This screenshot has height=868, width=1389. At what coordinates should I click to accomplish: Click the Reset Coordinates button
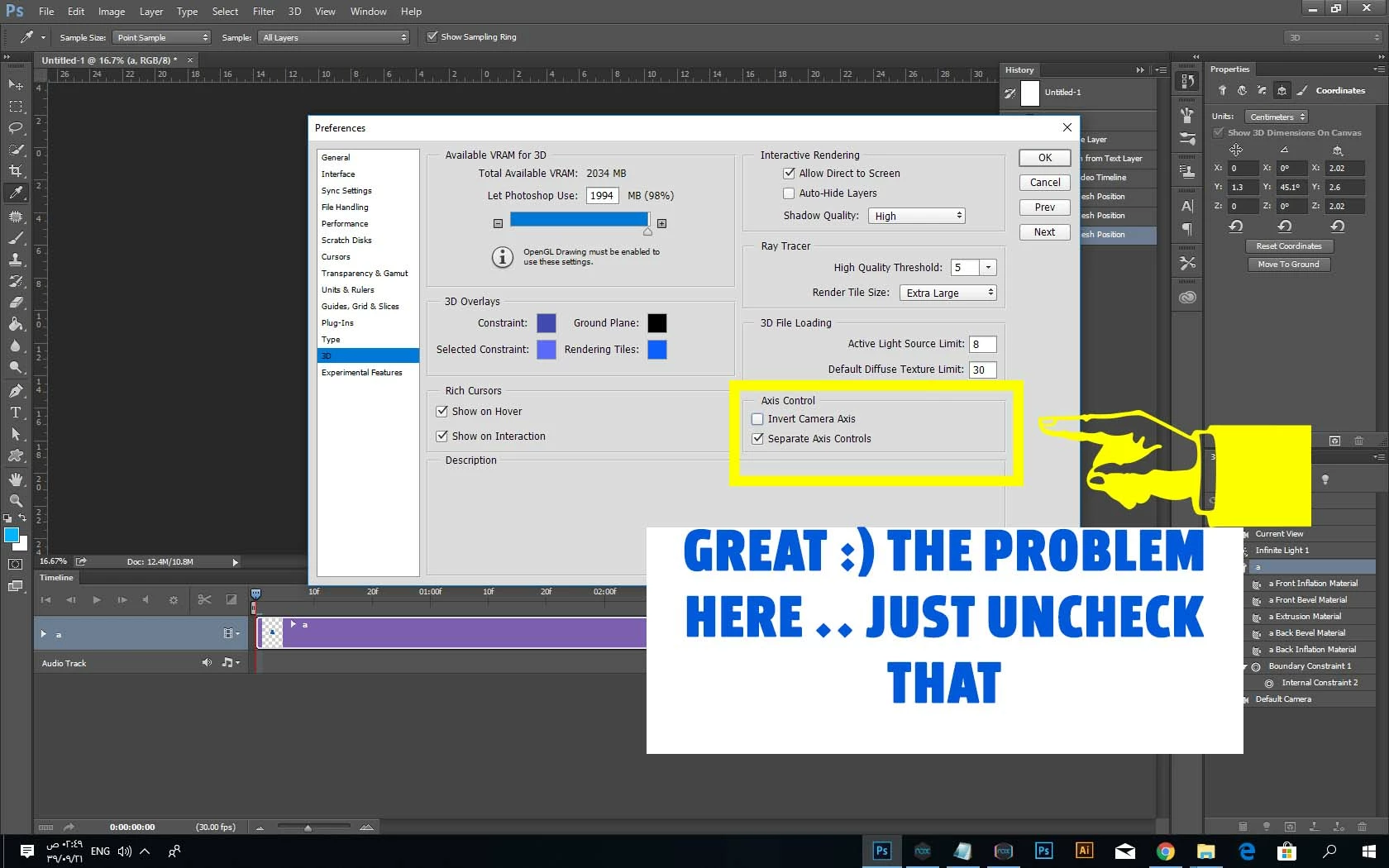pos(1289,246)
